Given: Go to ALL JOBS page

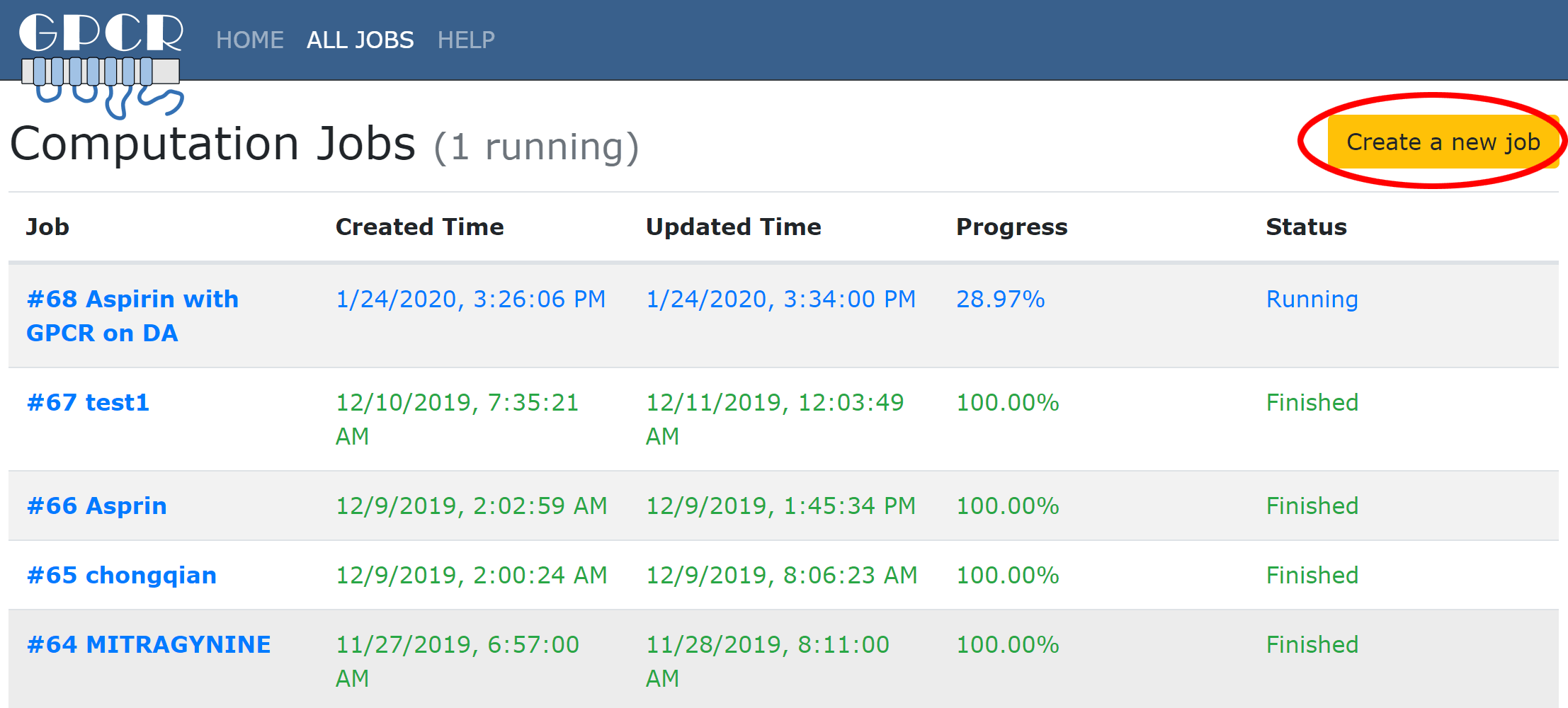Looking at the screenshot, I should click(x=360, y=40).
